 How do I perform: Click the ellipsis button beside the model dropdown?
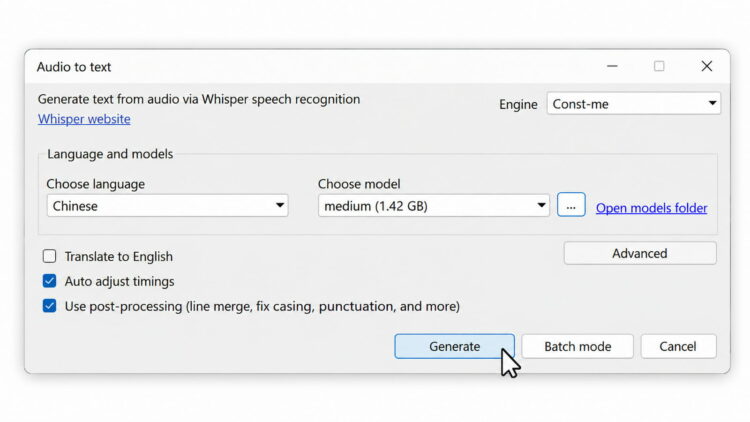(571, 205)
